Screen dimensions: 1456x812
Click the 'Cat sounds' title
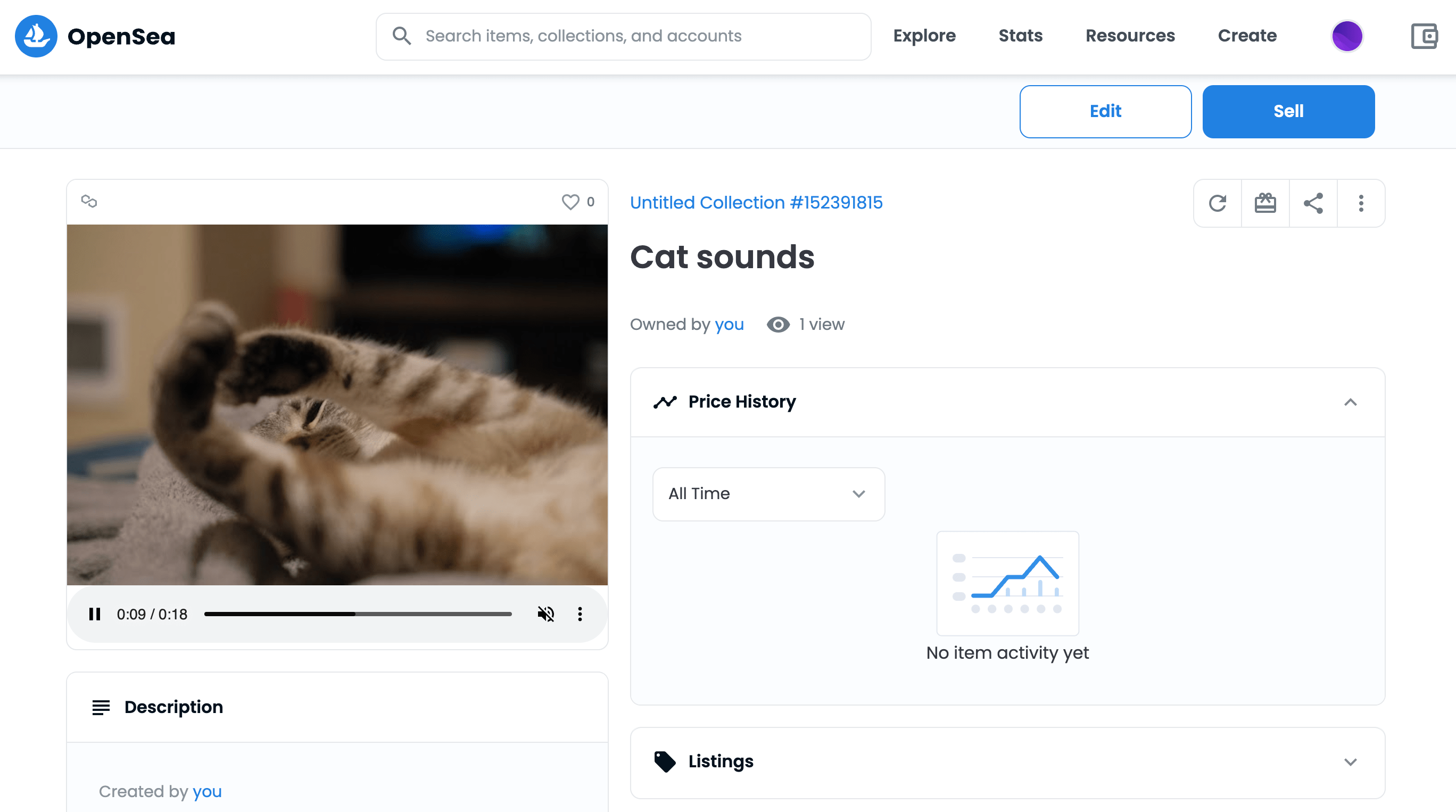coord(722,257)
